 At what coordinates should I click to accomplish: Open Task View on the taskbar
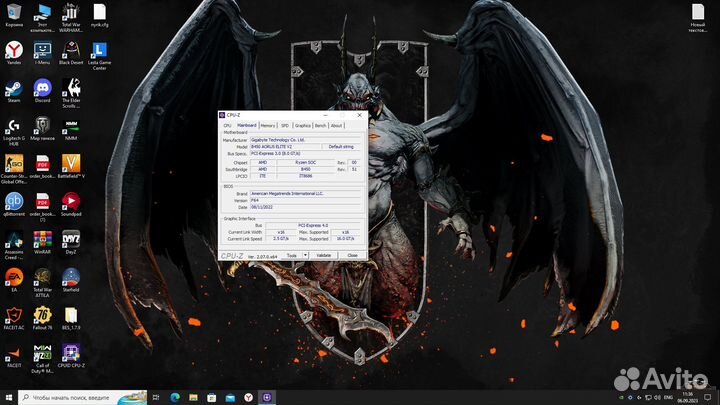click(x=156, y=397)
